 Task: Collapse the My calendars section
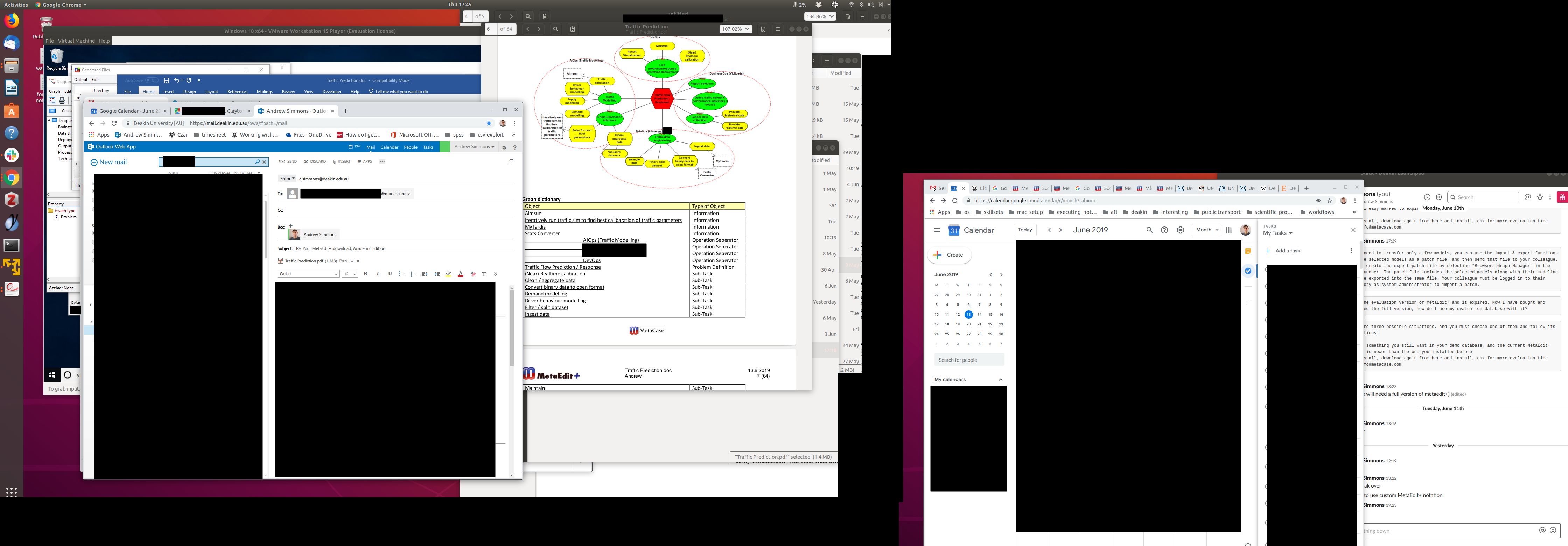pos(1000,380)
